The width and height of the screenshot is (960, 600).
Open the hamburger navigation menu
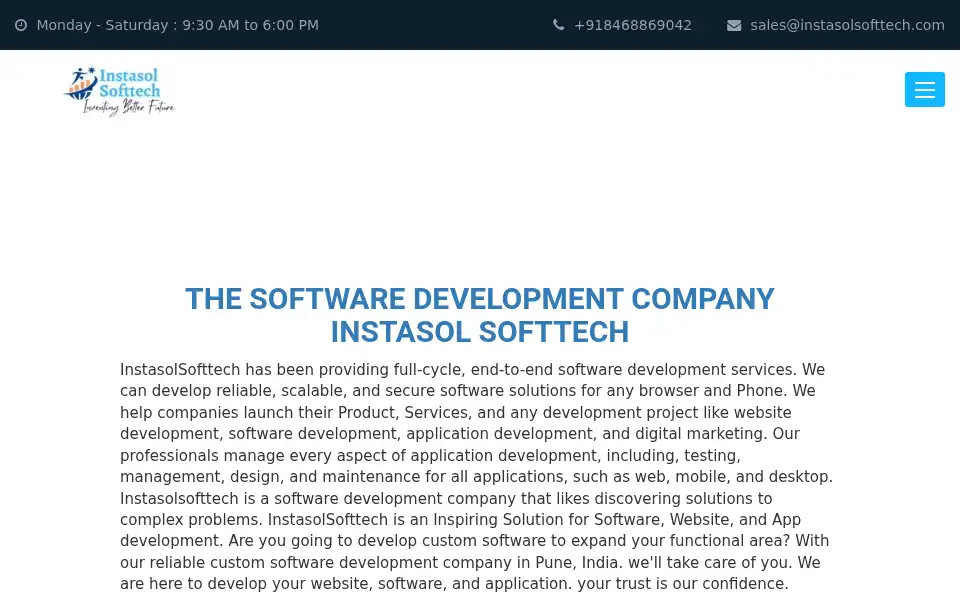click(x=924, y=89)
